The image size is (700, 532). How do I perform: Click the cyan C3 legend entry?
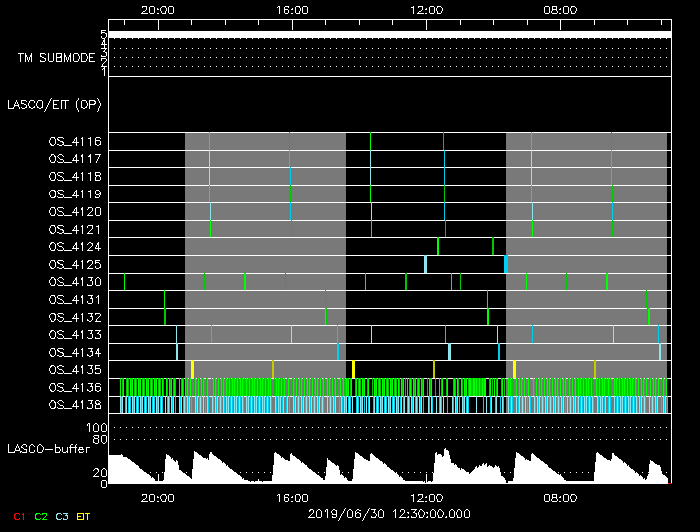point(62,517)
